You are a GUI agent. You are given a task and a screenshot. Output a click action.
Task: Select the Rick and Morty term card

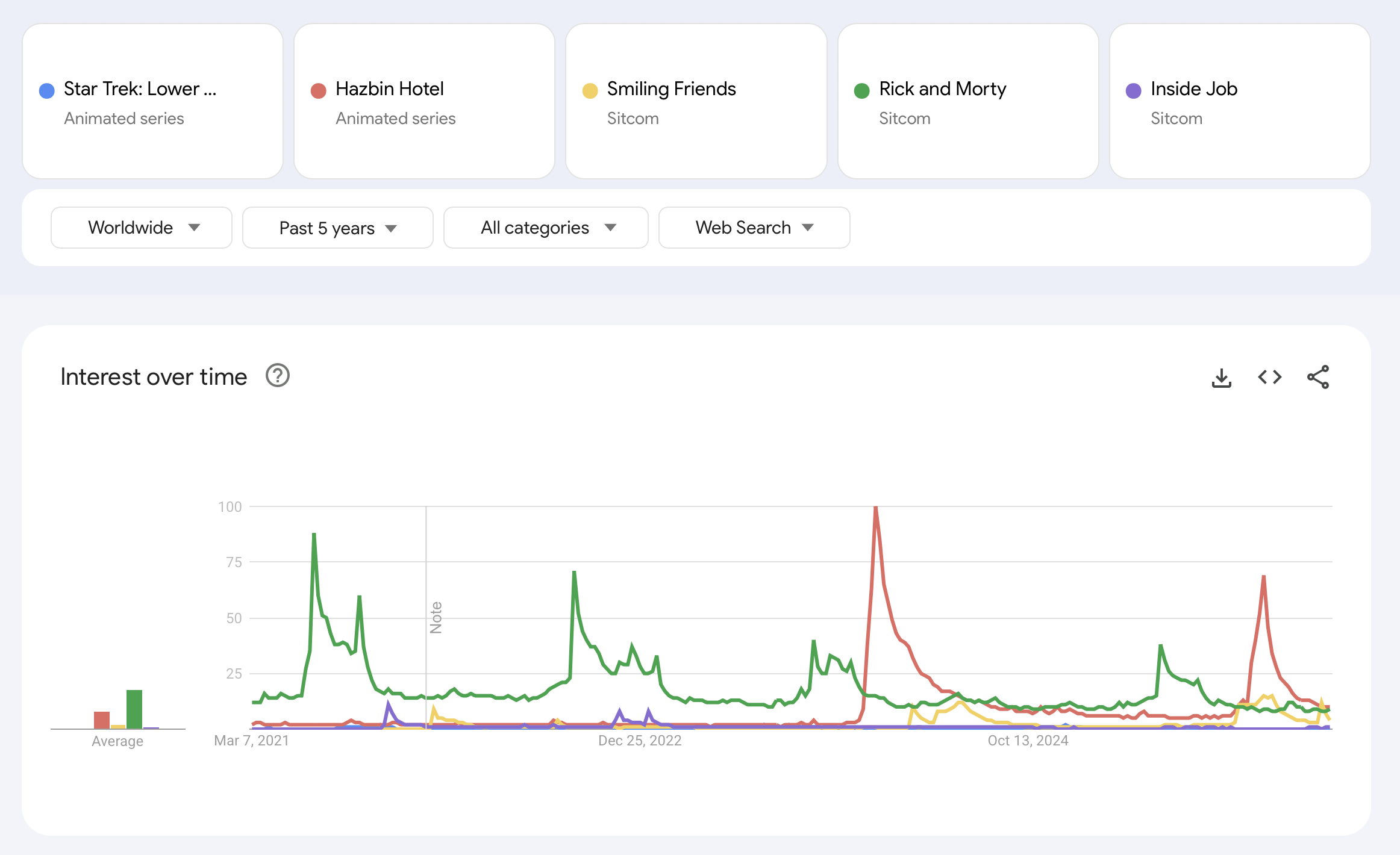pos(942,89)
